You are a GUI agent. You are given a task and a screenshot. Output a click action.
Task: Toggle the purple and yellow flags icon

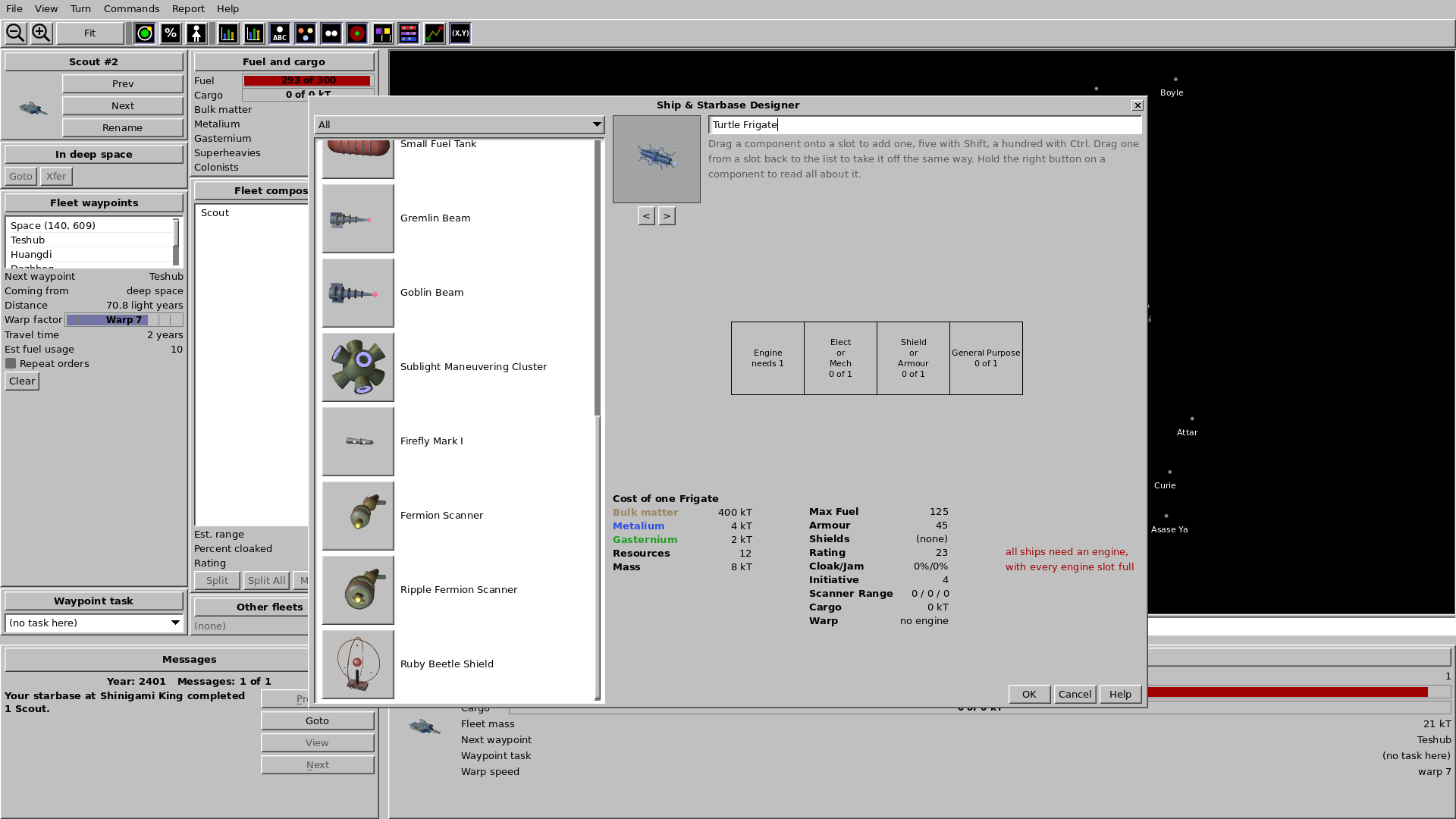click(x=383, y=33)
